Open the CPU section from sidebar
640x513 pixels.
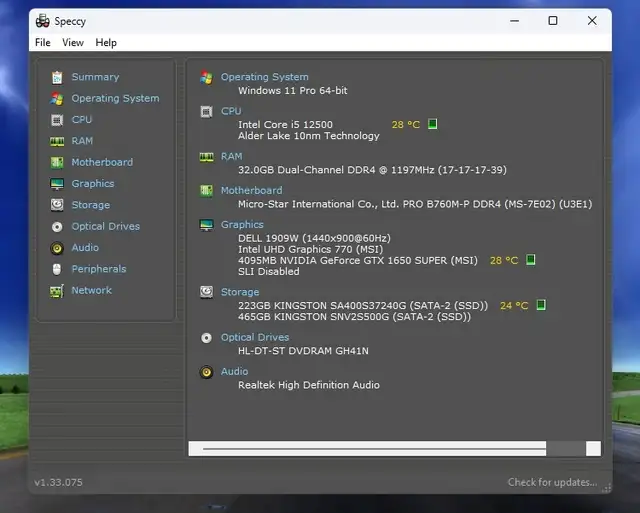pos(82,120)
